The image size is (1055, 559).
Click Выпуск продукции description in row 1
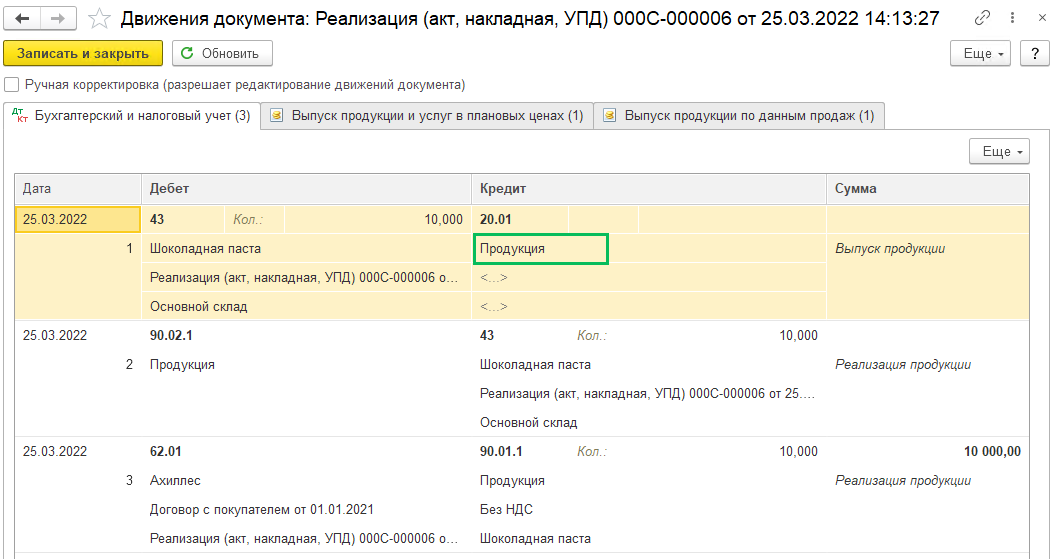pos(890,249)
